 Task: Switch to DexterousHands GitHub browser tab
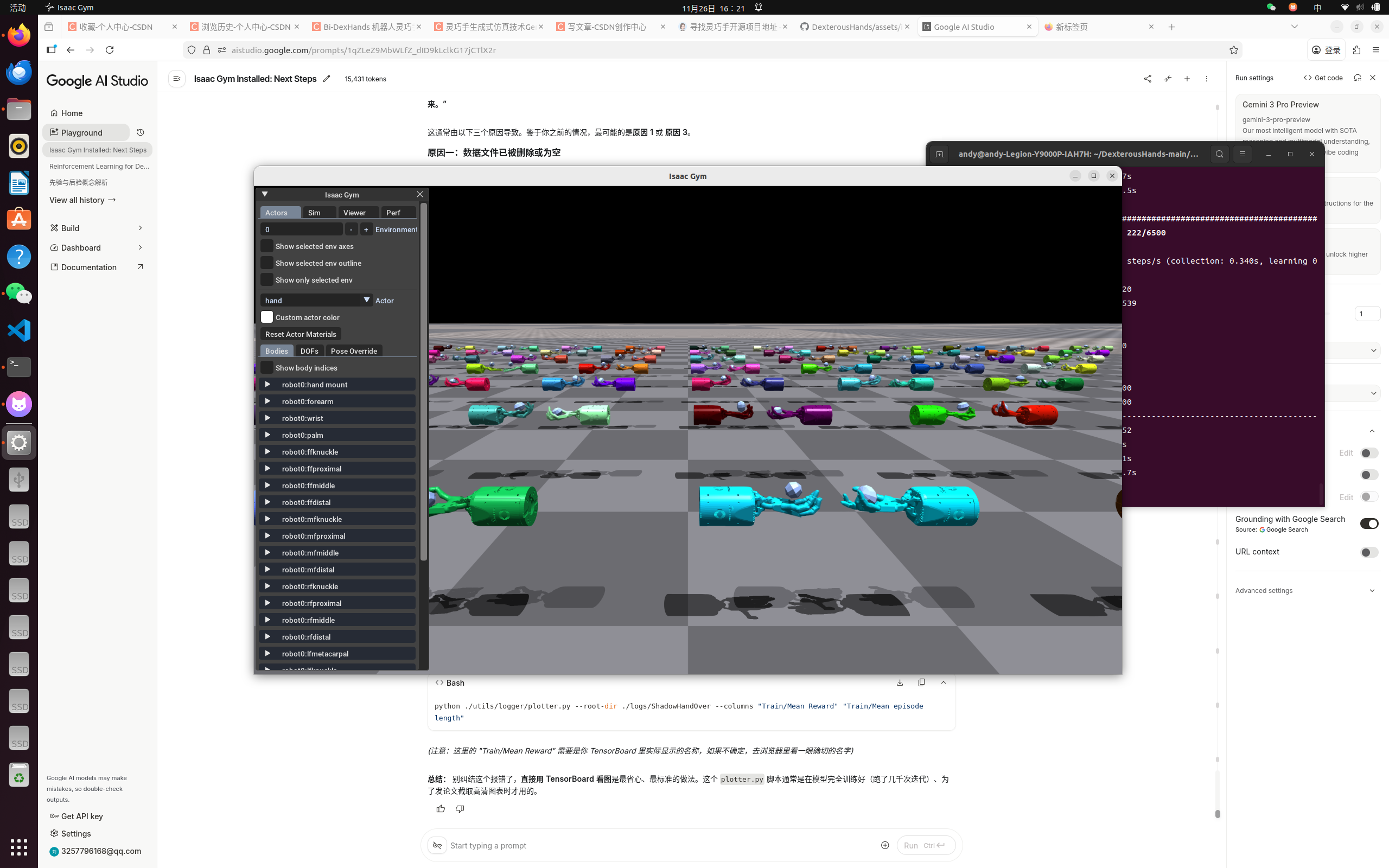click(x=854, y=27)
